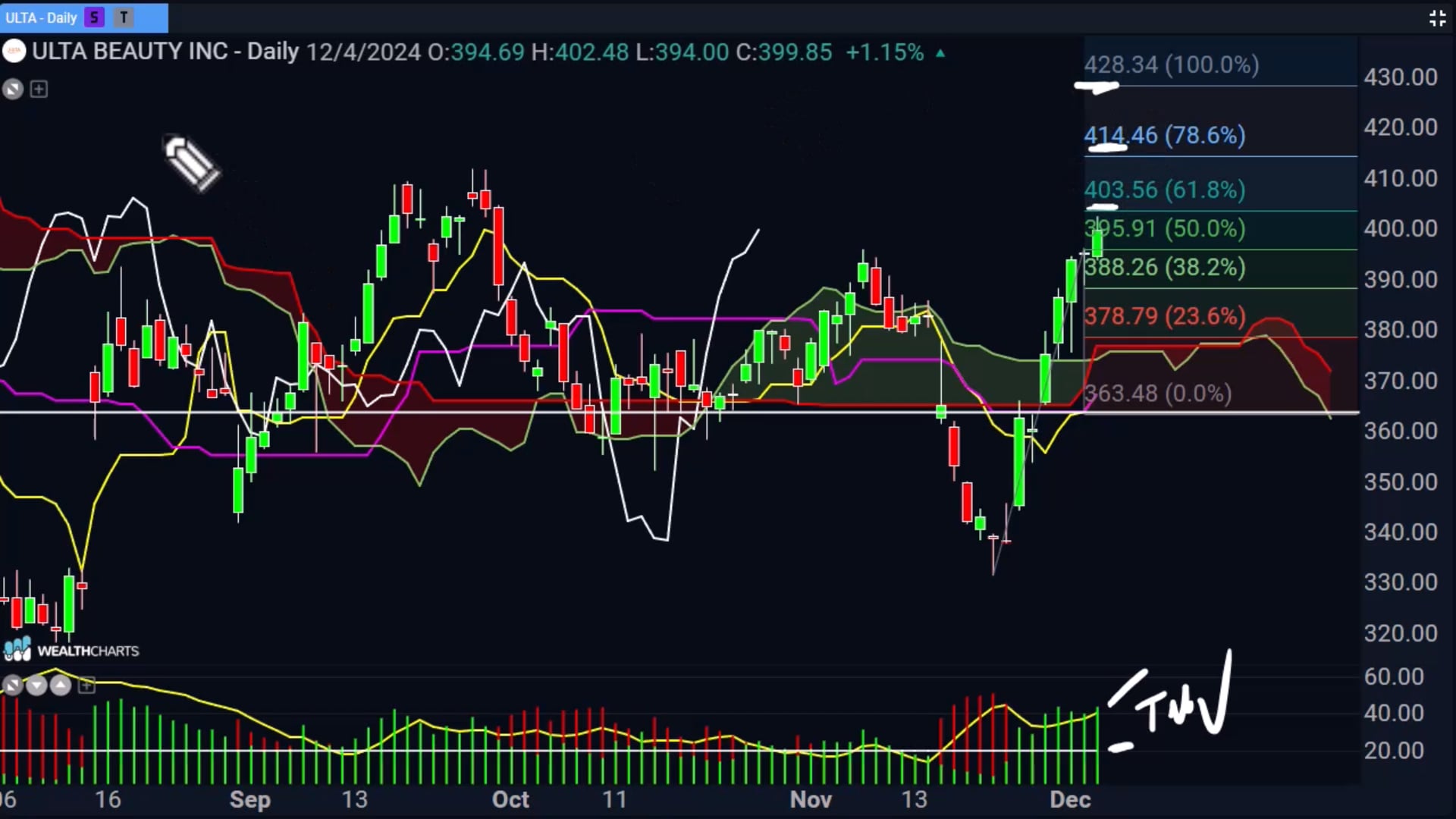Click the +1.15% change value in the header
The width and height of the screenshot is (1456, 819).
point(885,52)
